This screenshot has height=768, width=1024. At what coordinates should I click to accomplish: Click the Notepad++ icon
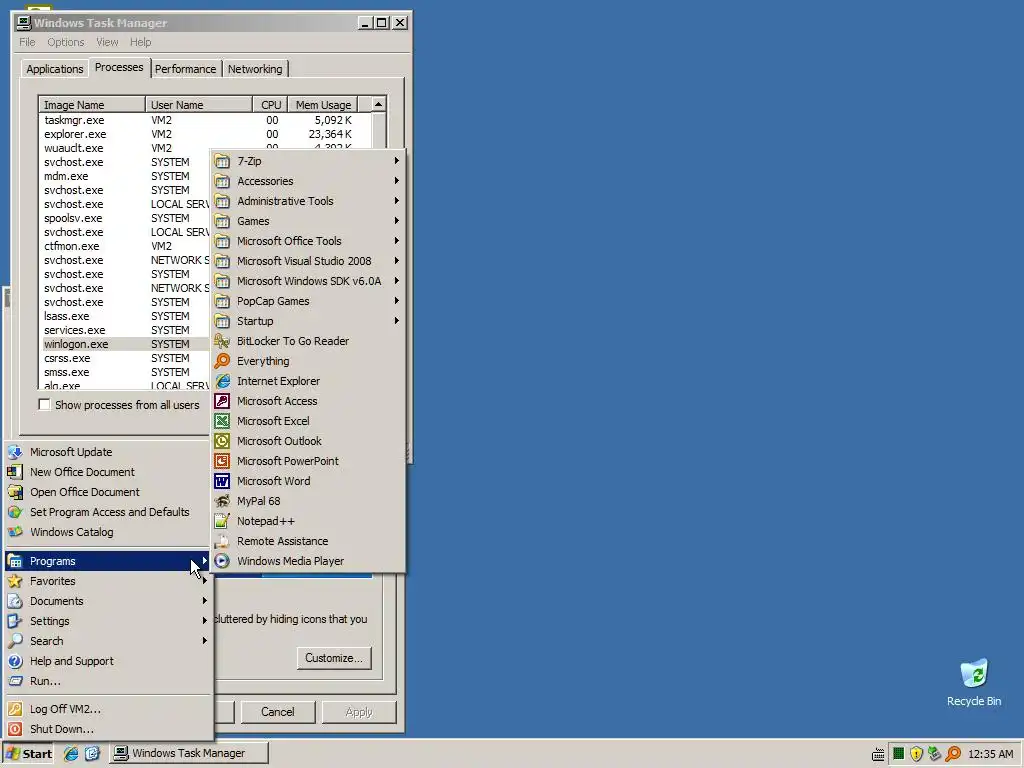pos(223,521)
